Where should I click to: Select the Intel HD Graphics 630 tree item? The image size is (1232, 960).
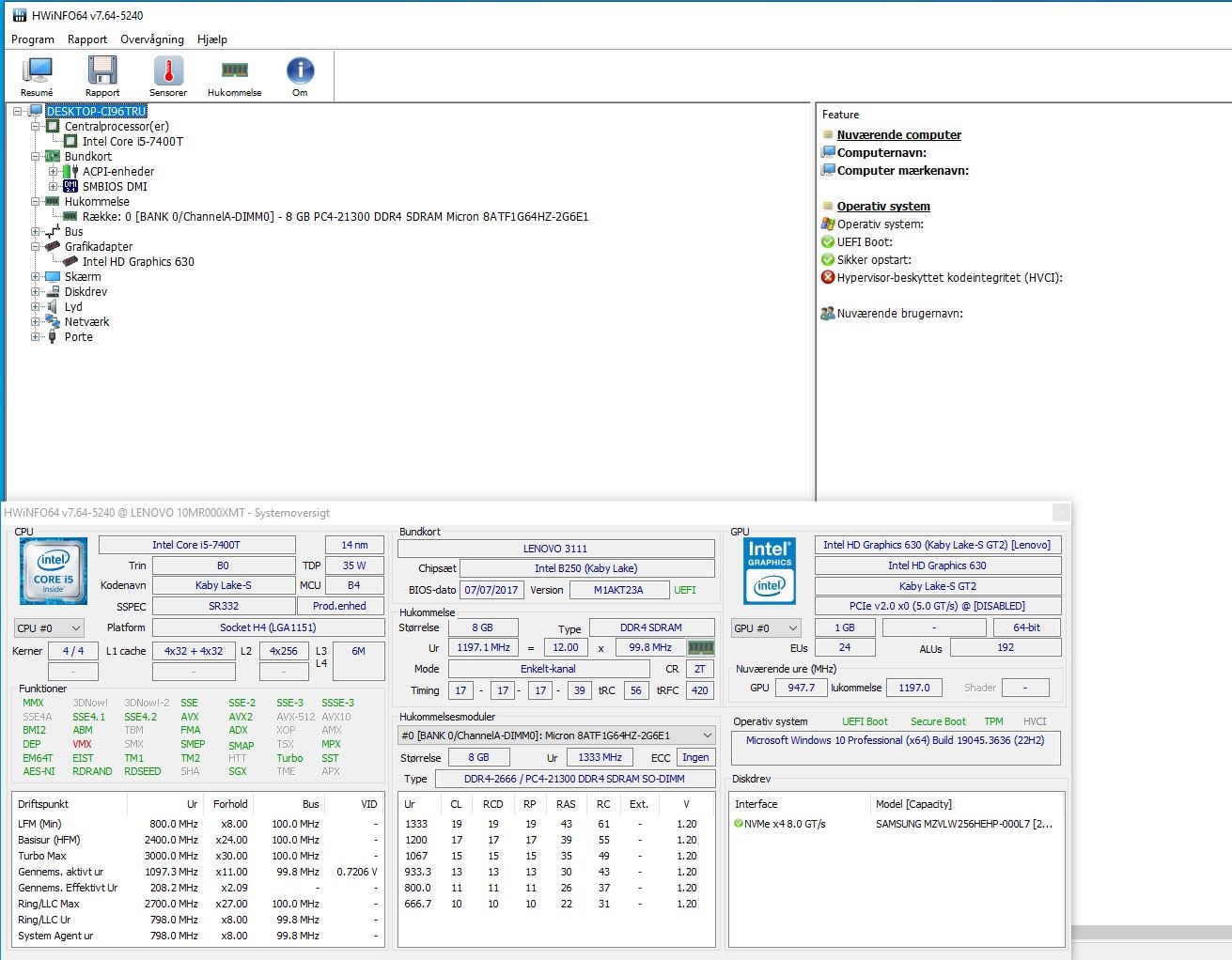[x=138, y=261]
